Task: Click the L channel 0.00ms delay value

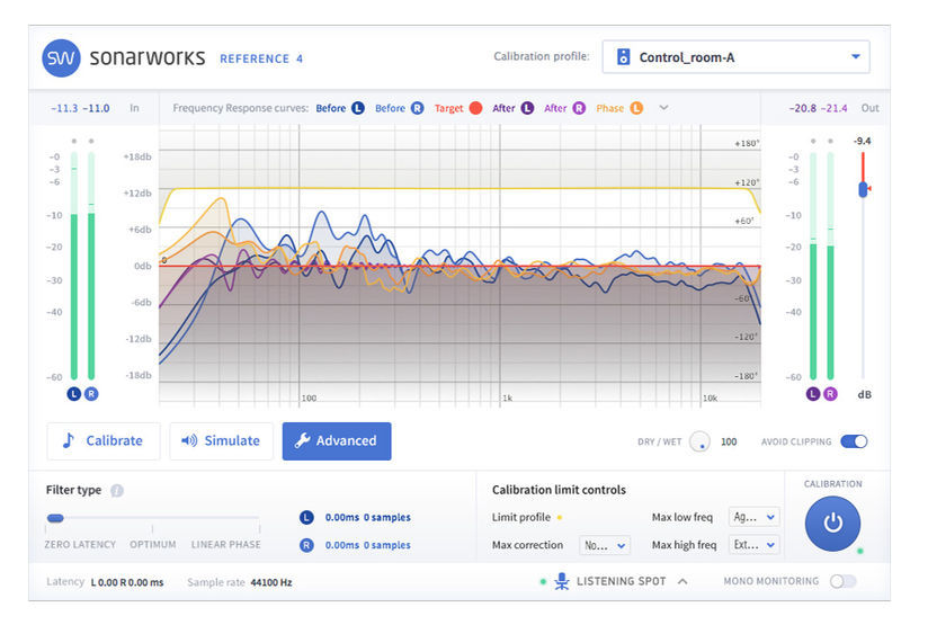Action: pos(342,518)
